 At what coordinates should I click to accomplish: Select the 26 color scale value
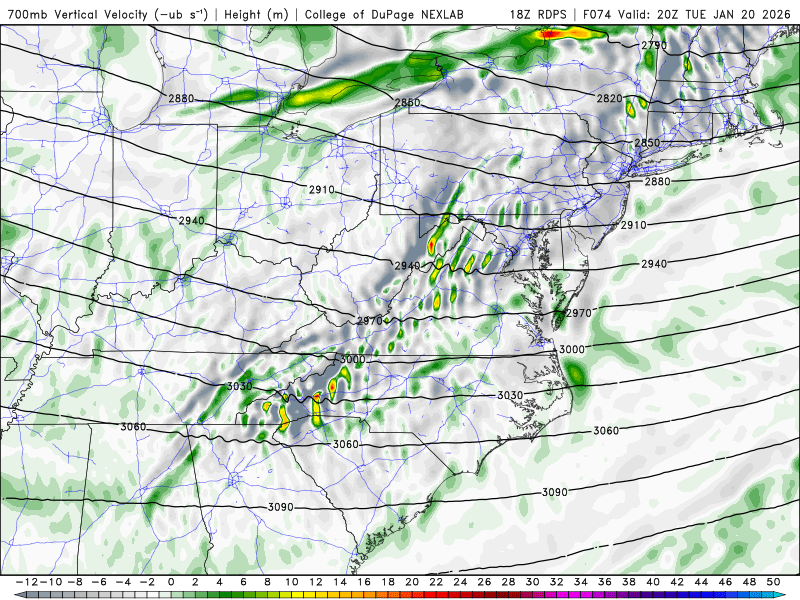(484, 582)
